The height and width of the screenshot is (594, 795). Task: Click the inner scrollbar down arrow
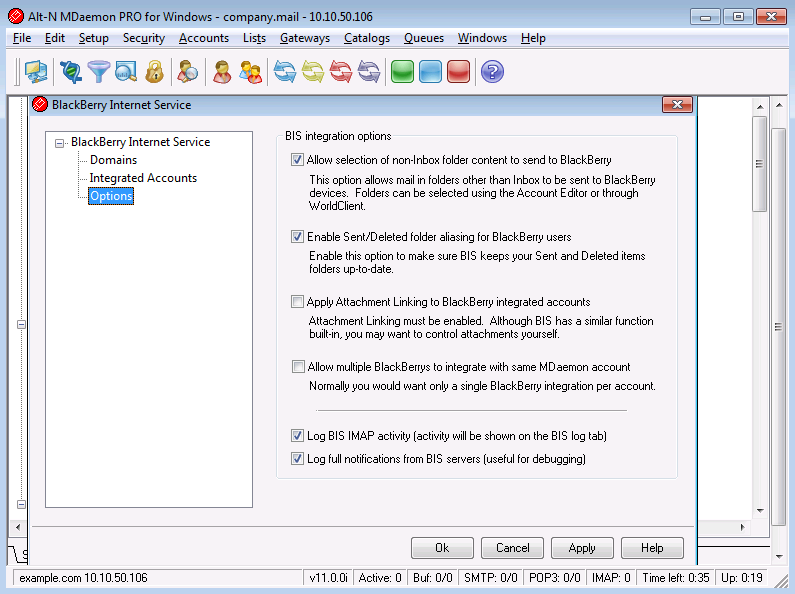[x=760, y=510]
